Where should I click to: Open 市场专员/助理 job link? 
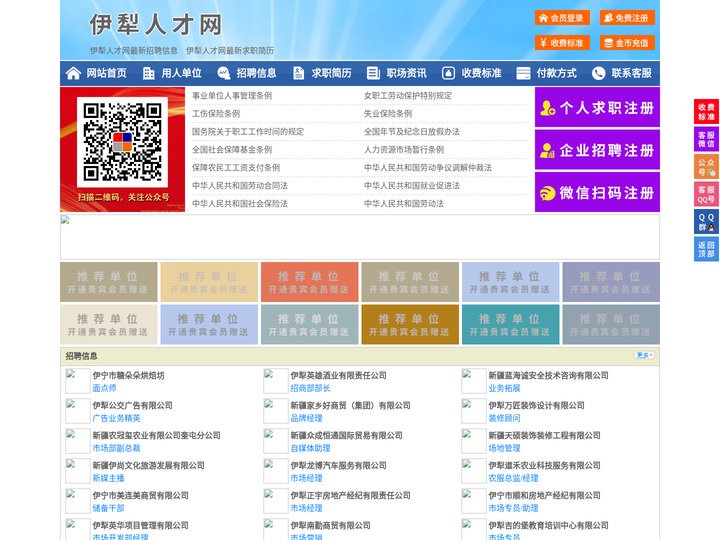[x=513, y=508]
